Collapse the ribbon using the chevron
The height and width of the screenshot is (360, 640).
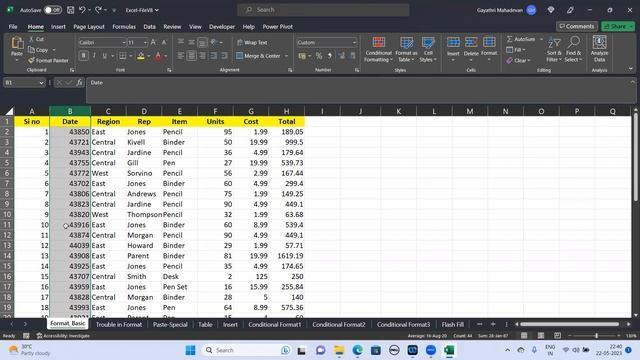click(x=631, y=69)
